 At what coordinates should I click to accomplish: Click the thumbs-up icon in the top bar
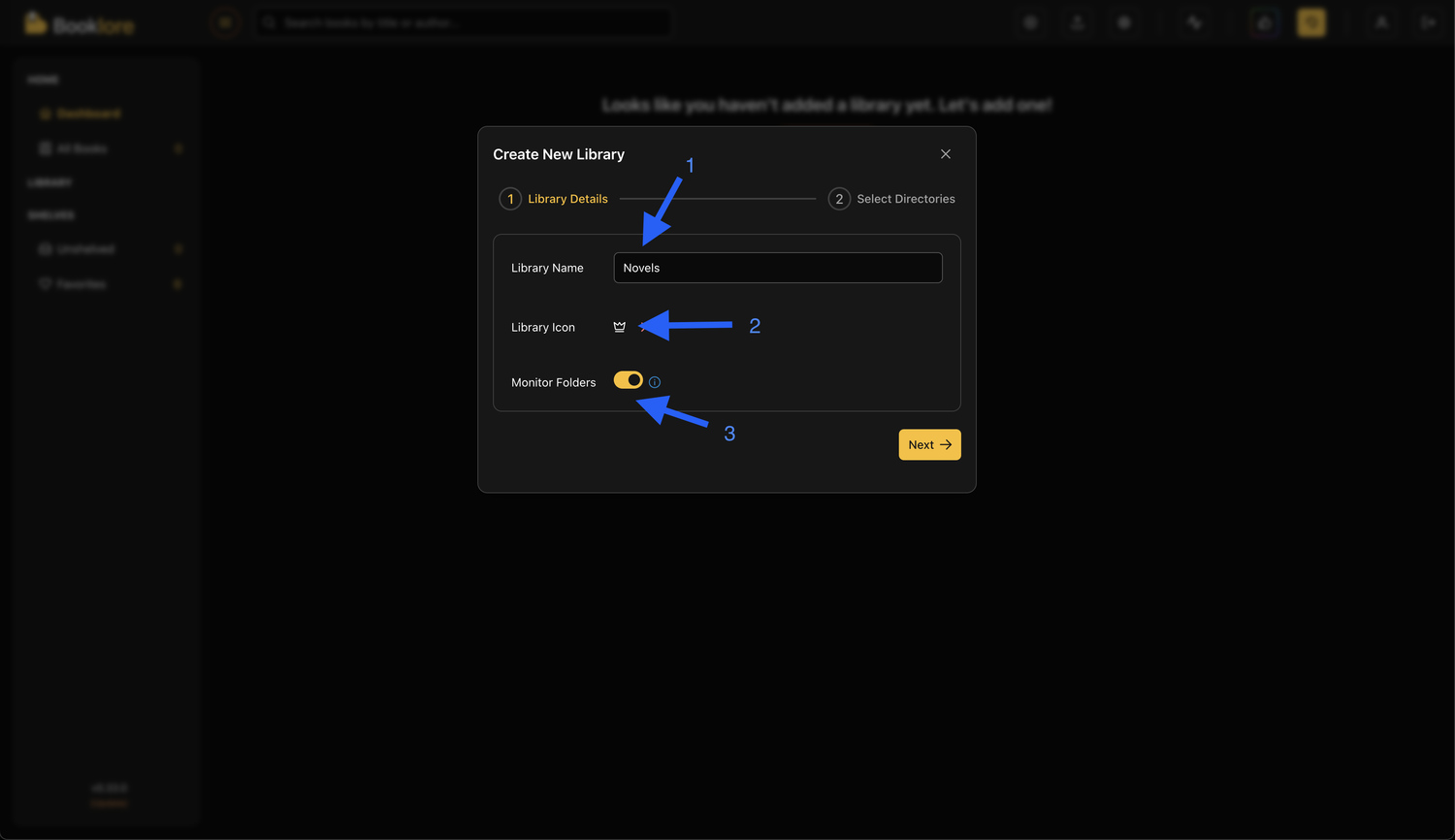[x=1264, y=22]
